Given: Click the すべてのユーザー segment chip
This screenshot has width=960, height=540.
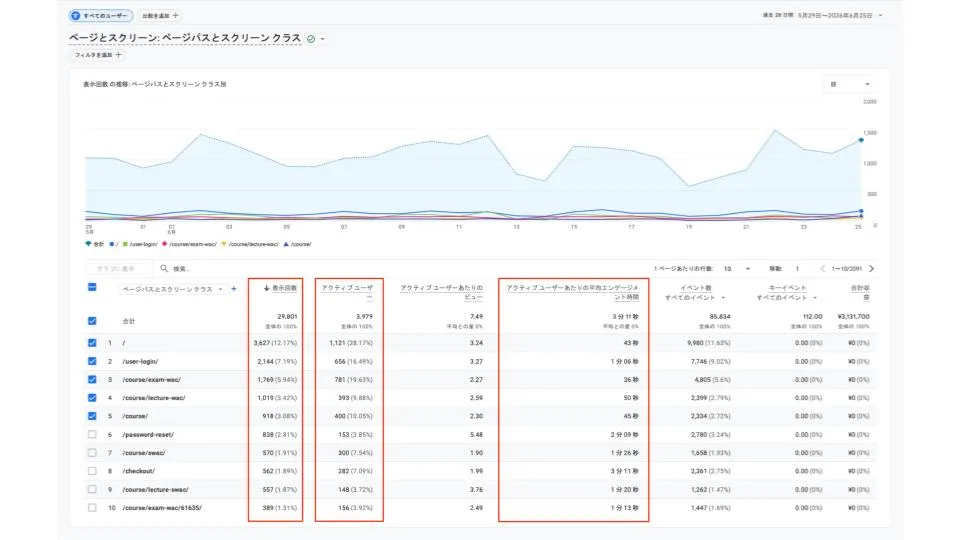Looking at the screenshot, I should 101,15.
